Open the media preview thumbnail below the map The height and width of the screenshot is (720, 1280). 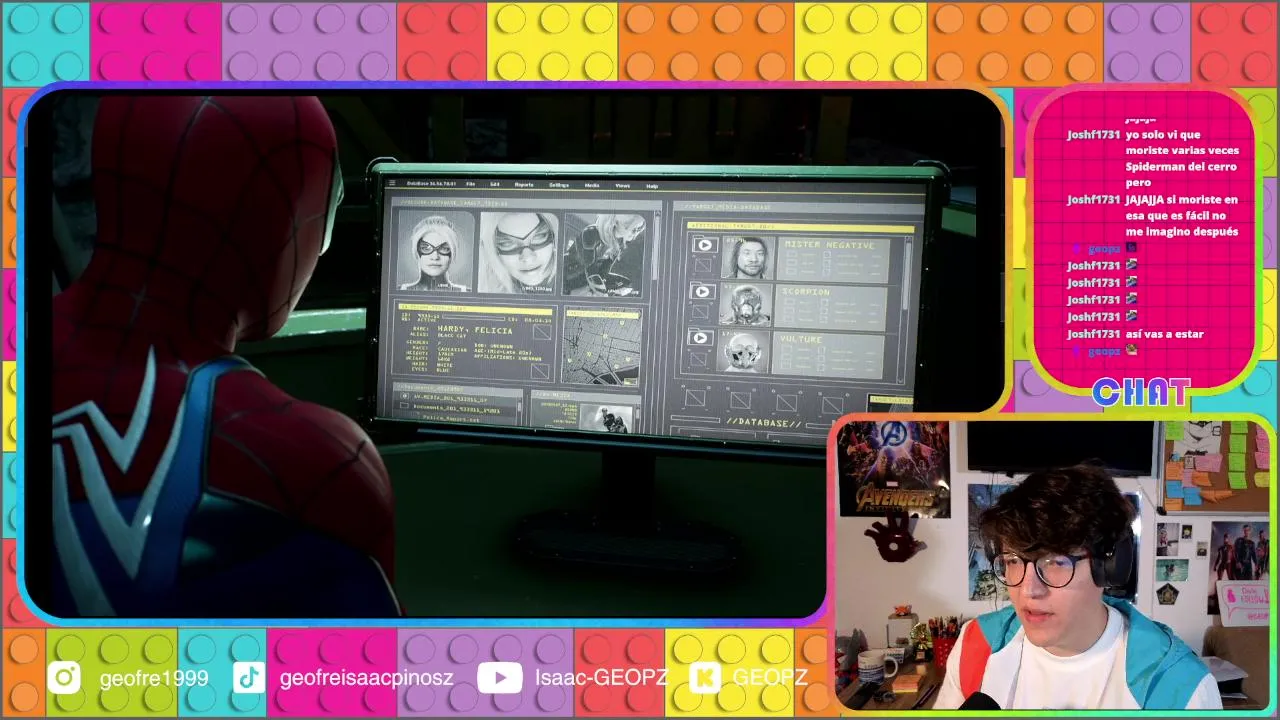tap(606, 417)
